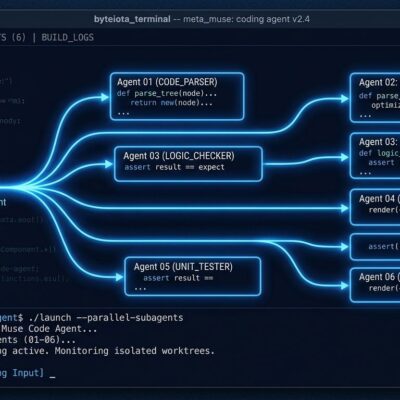Open the Agent 03 node containing 'def logic'
This screenshot has width=400, height=400.
pos(375,156)
